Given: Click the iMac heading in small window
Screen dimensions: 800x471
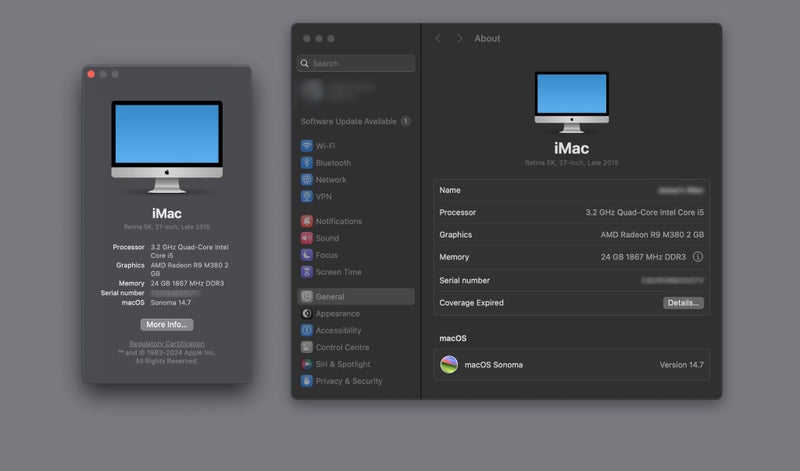Looking at the screenshot, I should coord(167,213).
